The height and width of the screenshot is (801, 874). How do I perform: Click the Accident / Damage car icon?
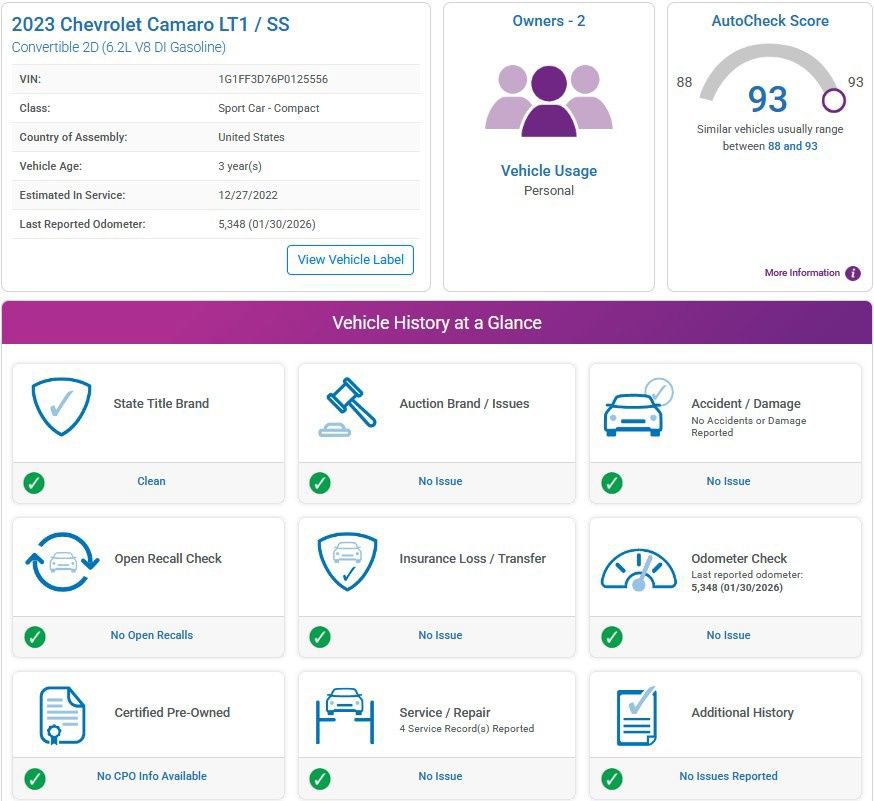tap(638, 407)
